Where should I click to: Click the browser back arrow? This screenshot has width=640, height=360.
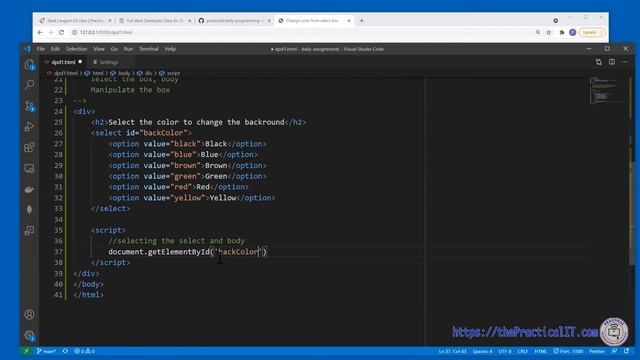(40, 32)
